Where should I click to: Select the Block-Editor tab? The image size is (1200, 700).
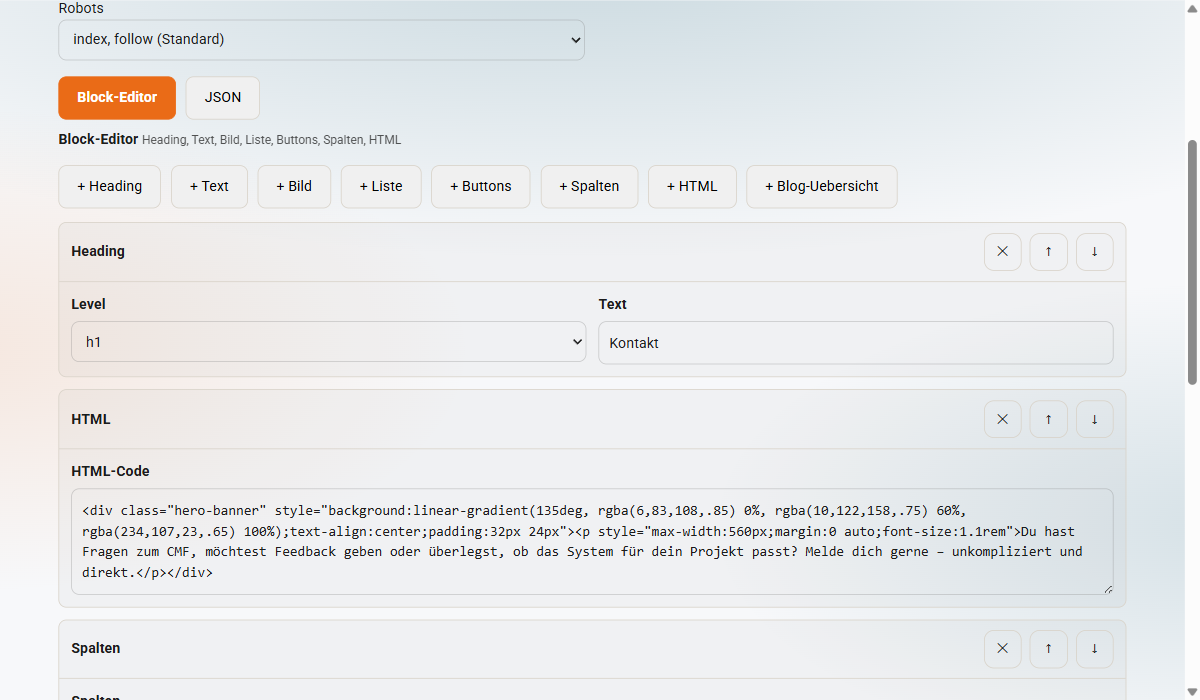116,97
